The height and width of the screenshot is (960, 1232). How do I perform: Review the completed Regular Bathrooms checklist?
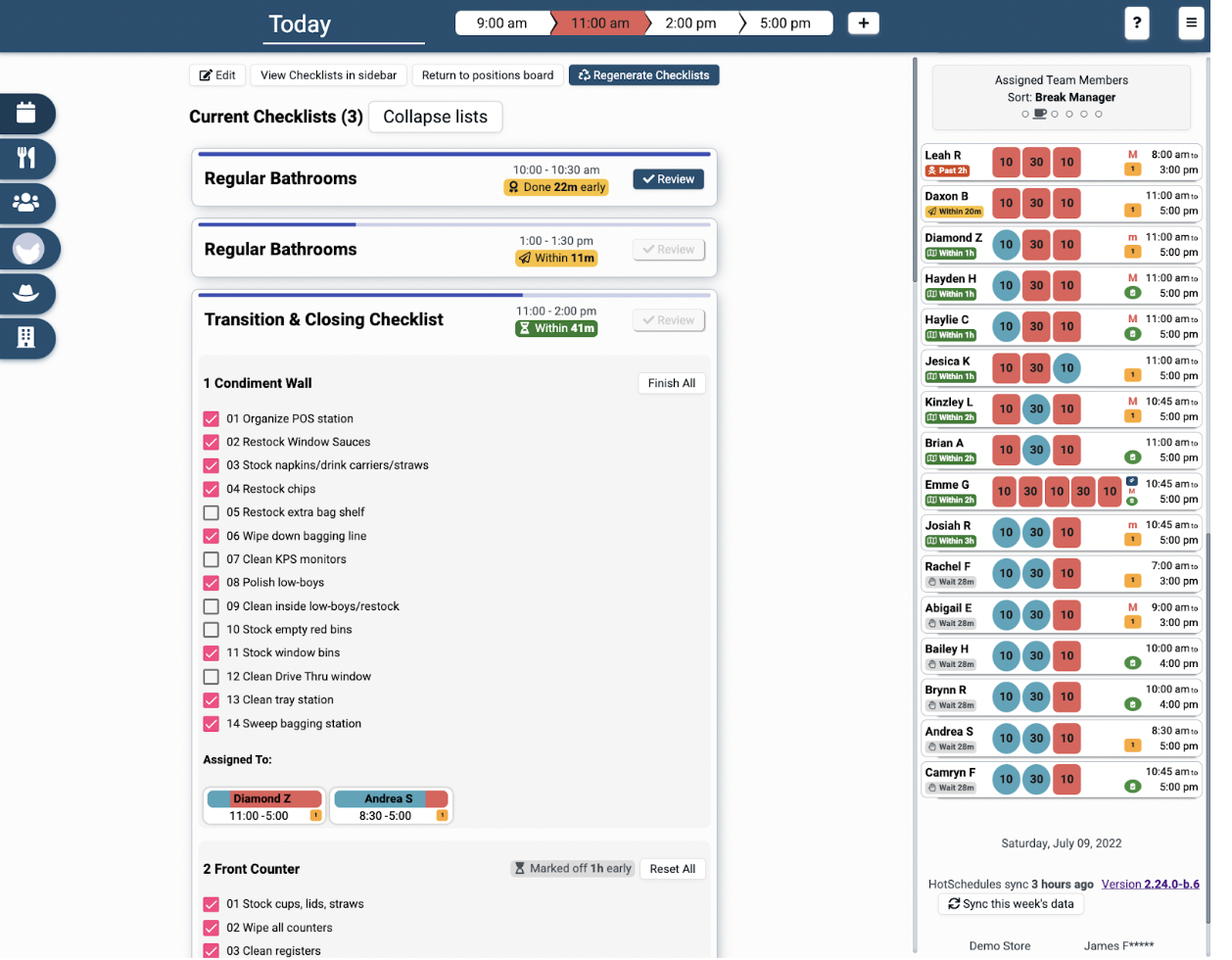[x=668, y=179]
